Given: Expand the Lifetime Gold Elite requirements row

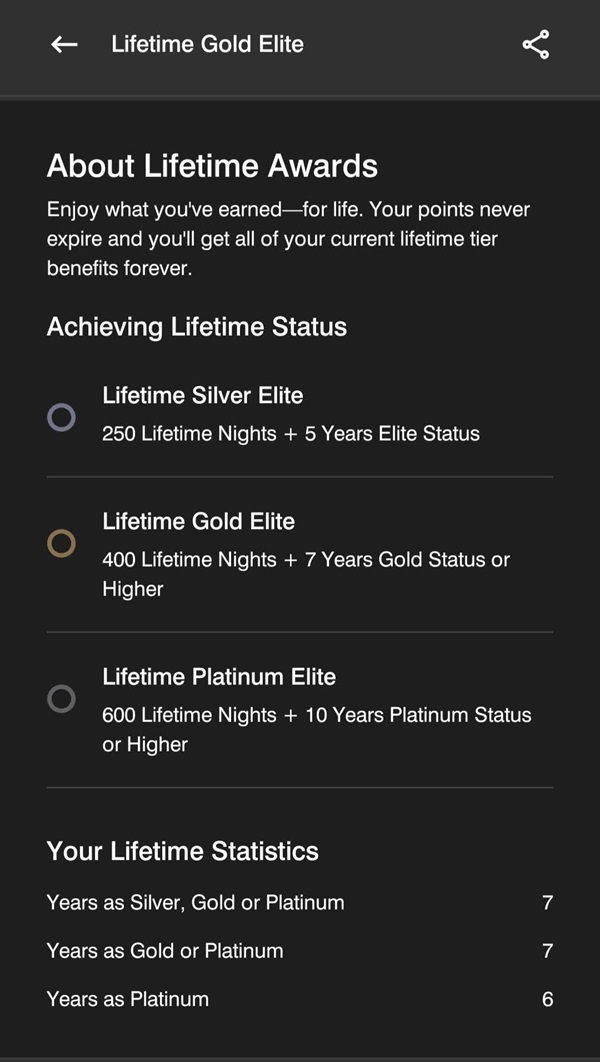Looking at the screenshot, I should [x=300, y=555].
